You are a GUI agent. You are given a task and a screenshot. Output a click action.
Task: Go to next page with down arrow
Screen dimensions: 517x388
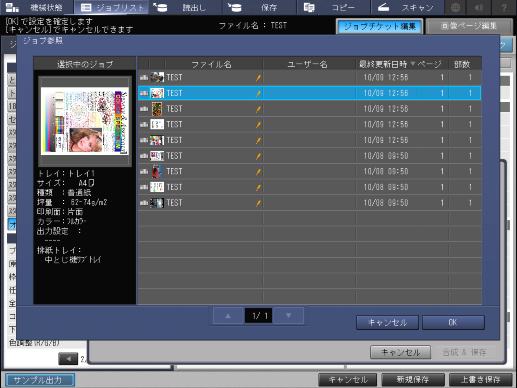tap(289, 316)
